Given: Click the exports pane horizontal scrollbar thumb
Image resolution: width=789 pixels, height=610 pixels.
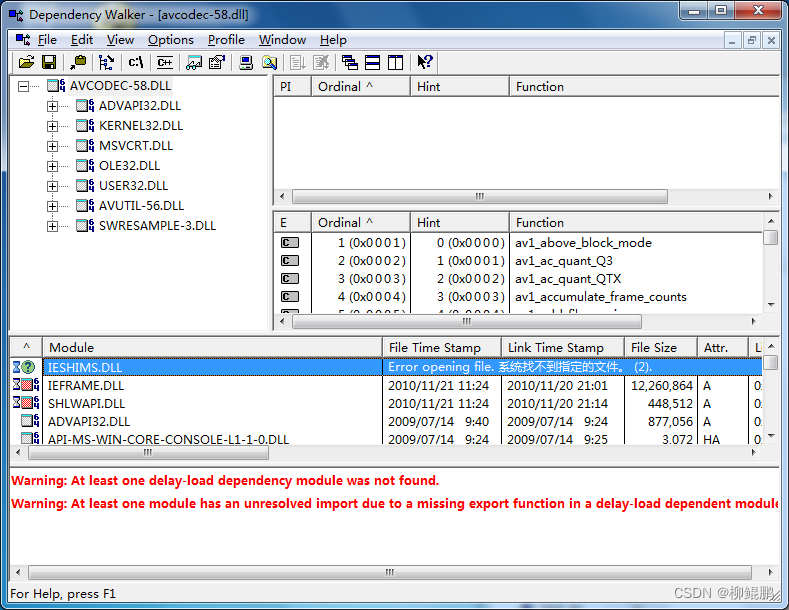Looking at the screenshot, I should coord(466,322).
